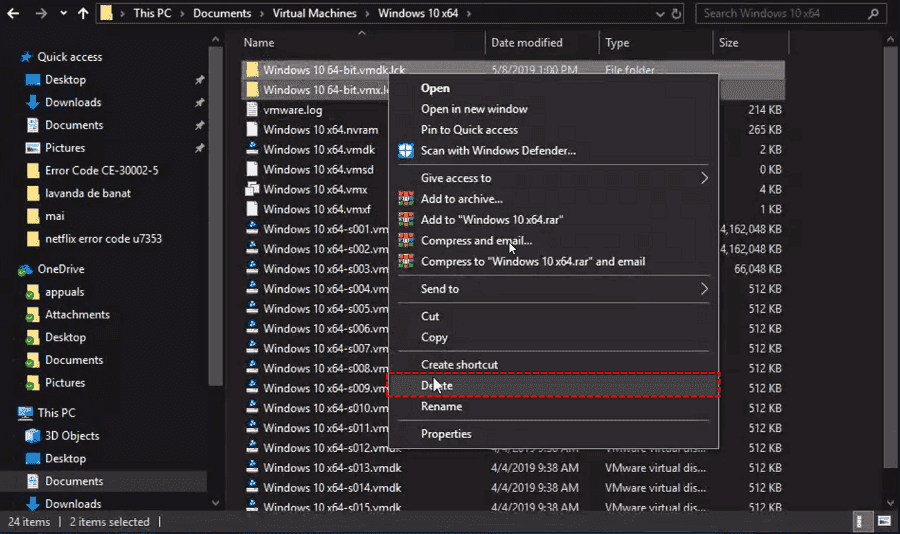Click the OneDrive cloud icon

click(25, 269)
